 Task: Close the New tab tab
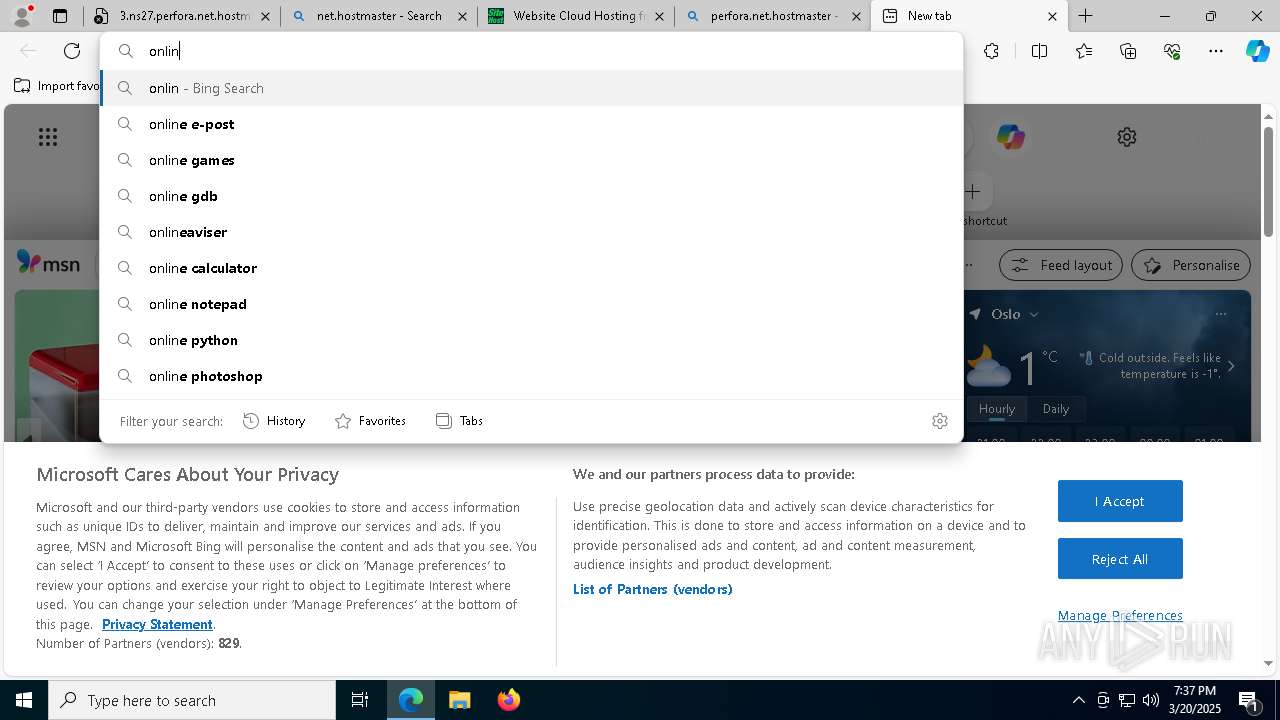point(1052,16)
